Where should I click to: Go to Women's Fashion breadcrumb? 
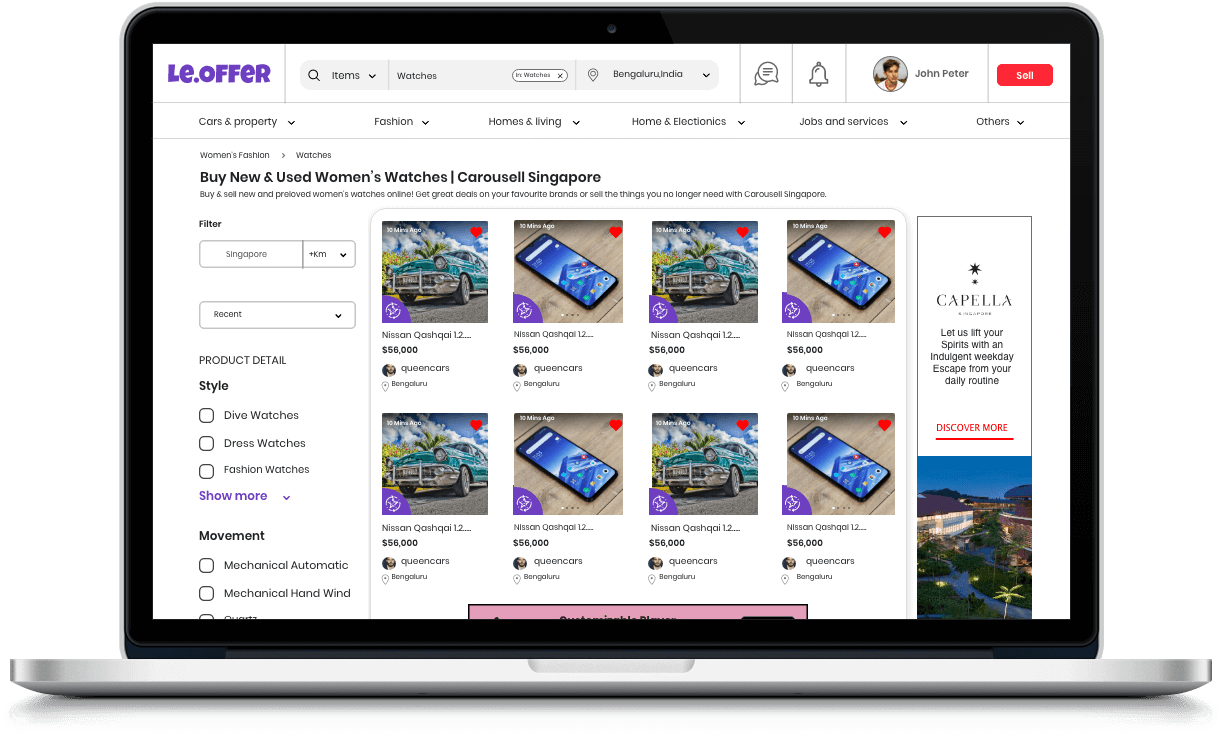click(235, 155)
